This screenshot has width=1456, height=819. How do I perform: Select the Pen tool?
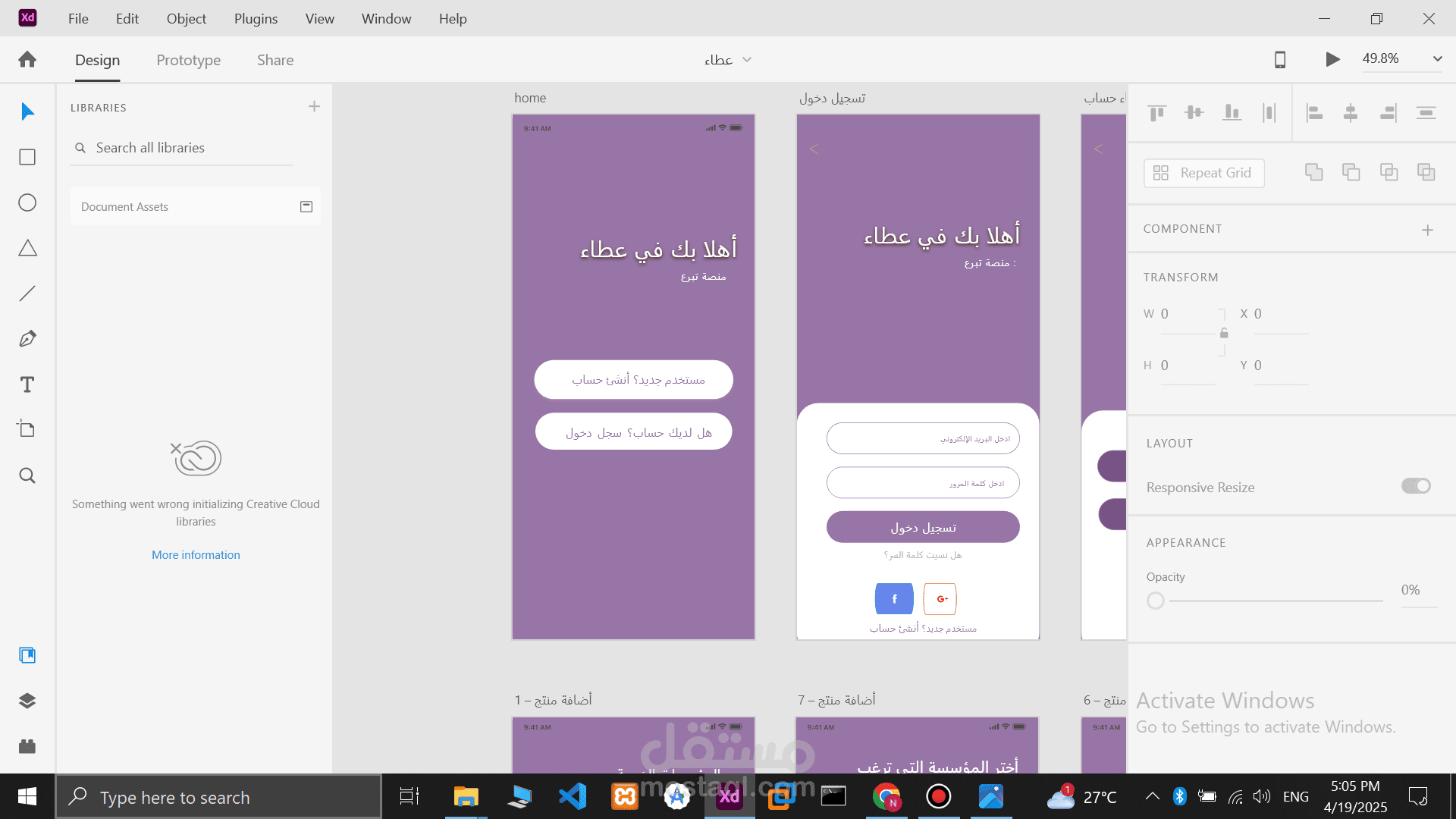[27, 339]
